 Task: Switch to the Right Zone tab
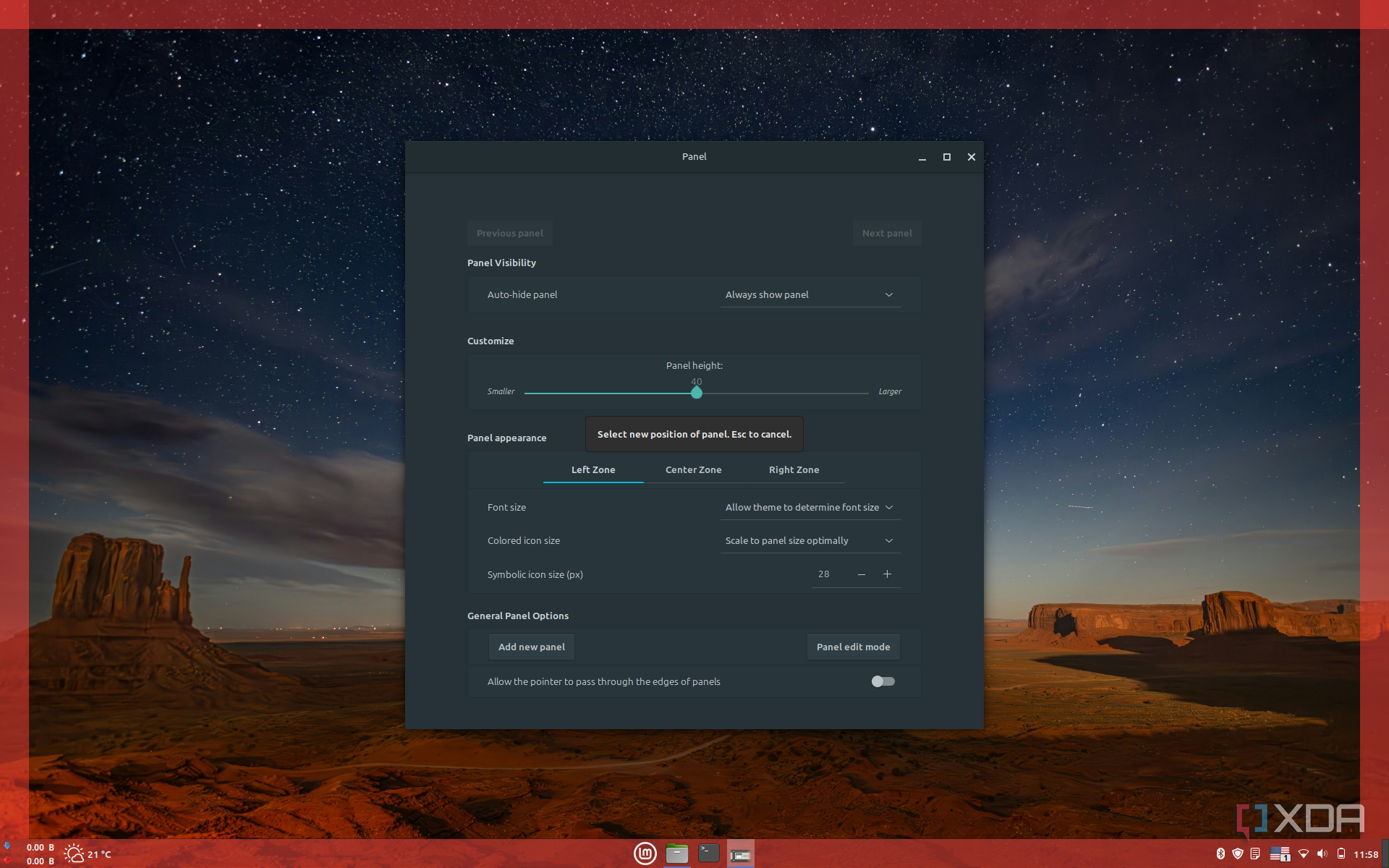(x=794, y=469)
